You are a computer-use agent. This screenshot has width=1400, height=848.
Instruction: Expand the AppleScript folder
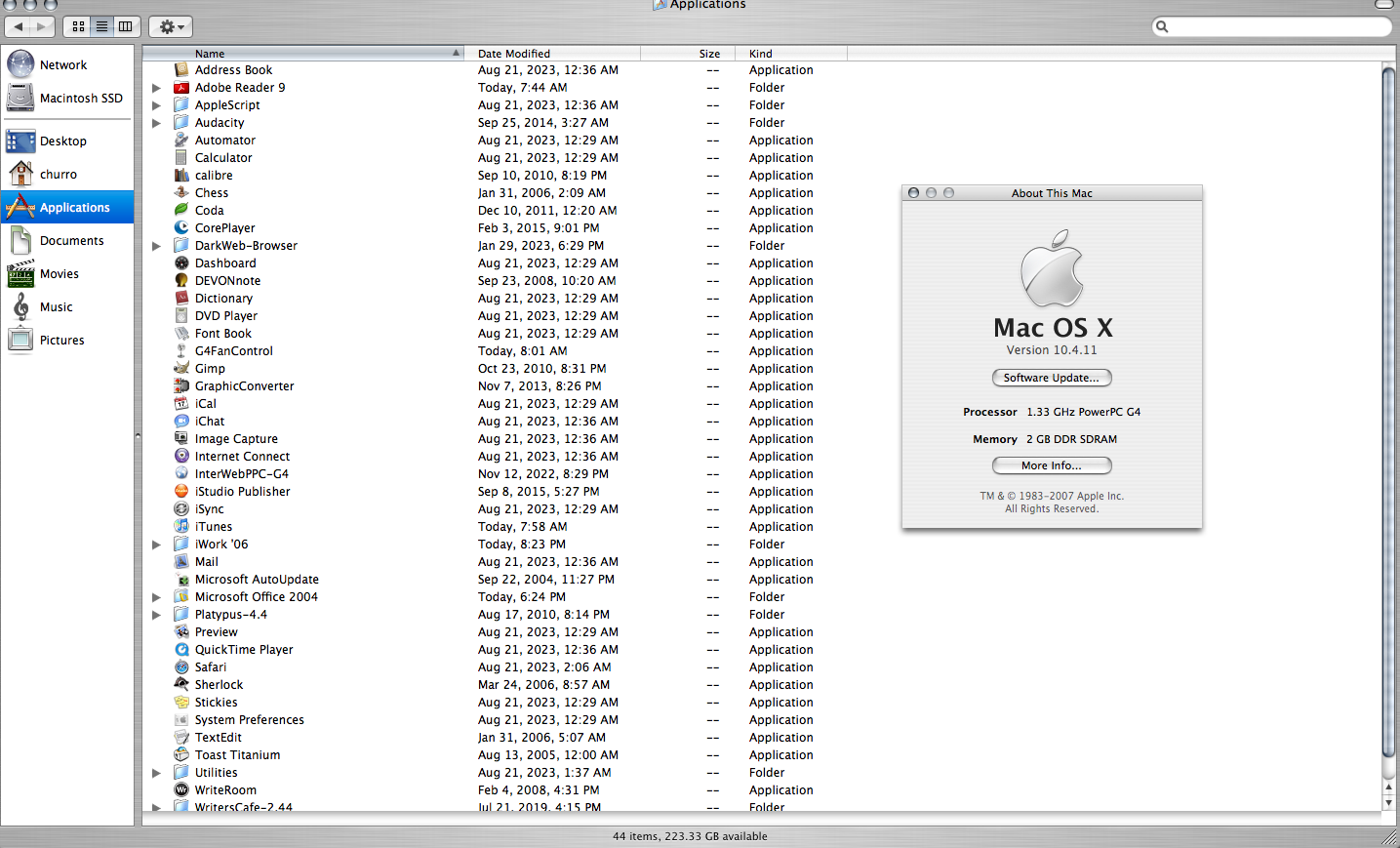[156, 105]
